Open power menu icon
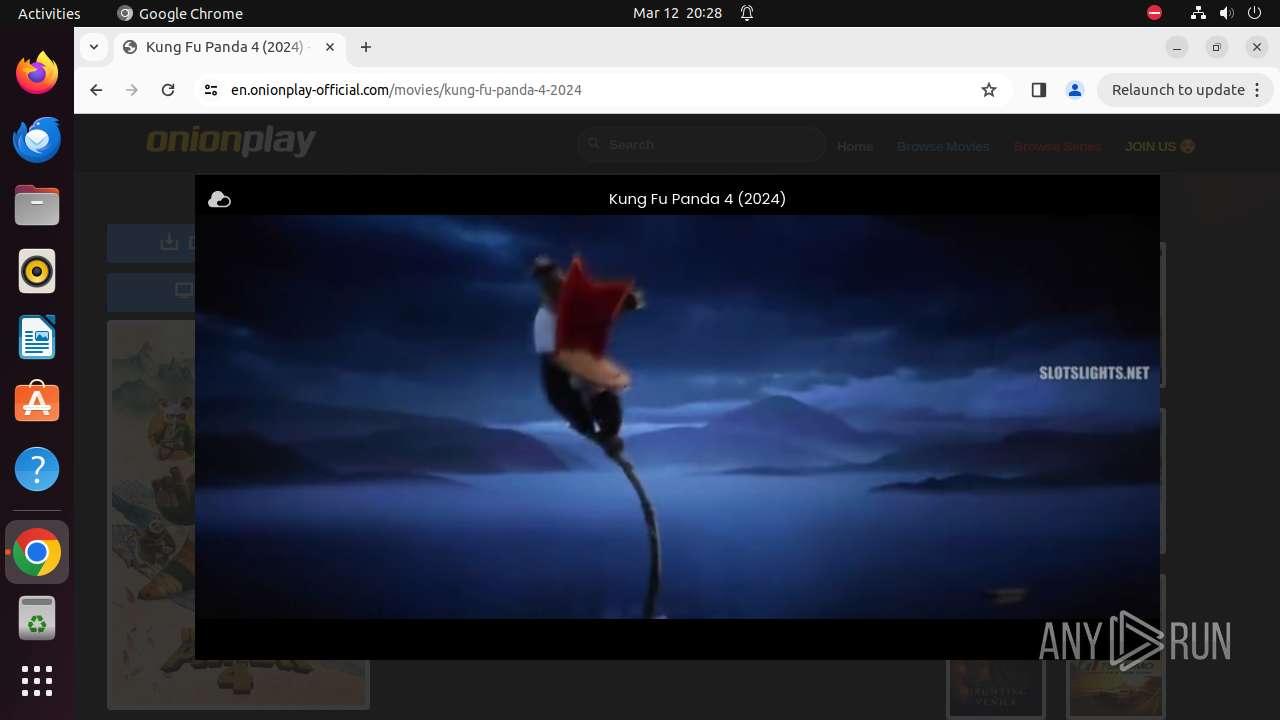The height and width of the screenshot is (720, 1280). pos(1256,13)
